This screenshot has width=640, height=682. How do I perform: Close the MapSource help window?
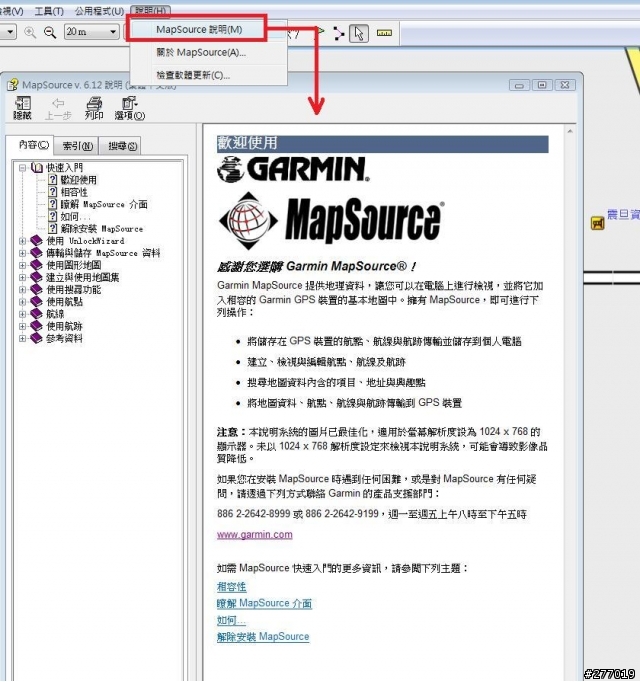pos(565,85)
